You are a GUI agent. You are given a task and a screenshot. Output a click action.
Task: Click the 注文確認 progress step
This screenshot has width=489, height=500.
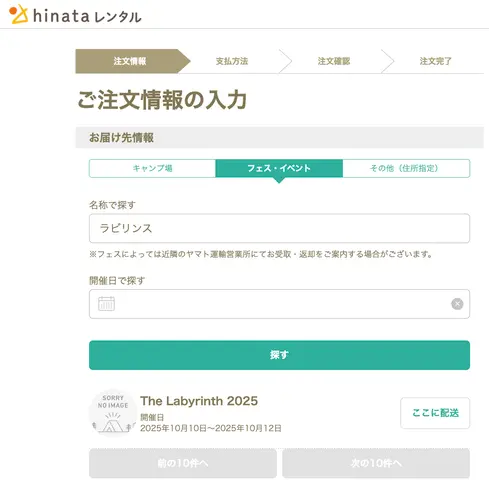[334, 61]
